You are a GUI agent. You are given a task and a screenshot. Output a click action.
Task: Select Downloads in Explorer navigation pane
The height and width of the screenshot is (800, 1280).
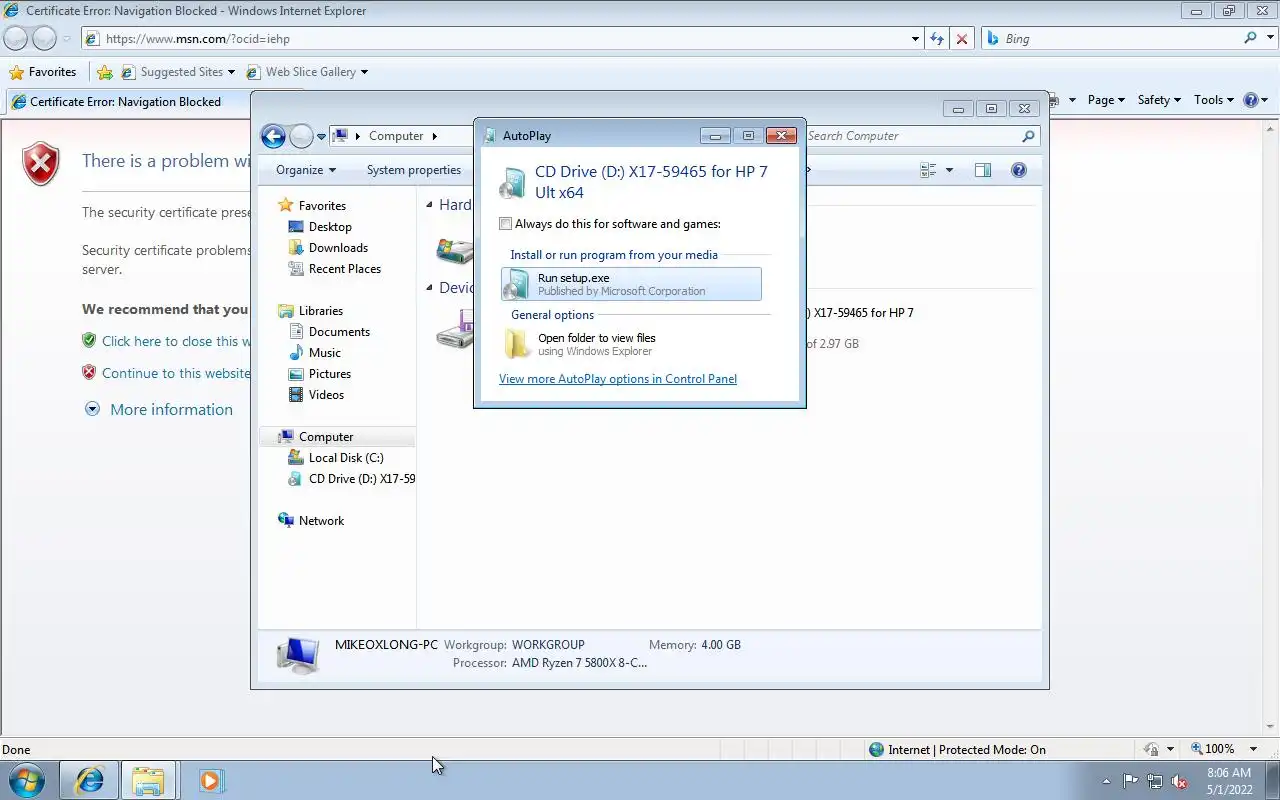(x=338, y=248)
